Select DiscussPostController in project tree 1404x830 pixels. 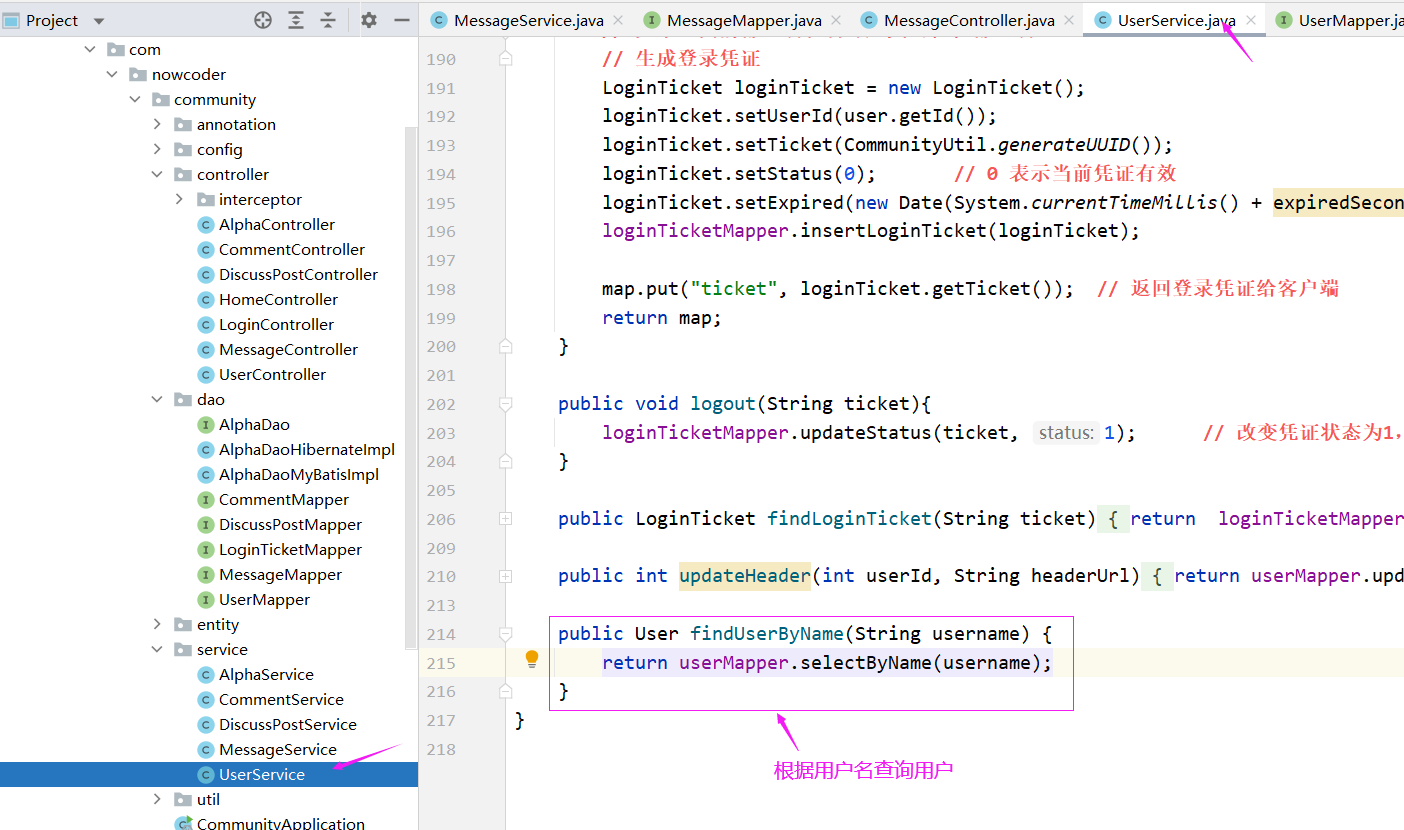point(298,274)
